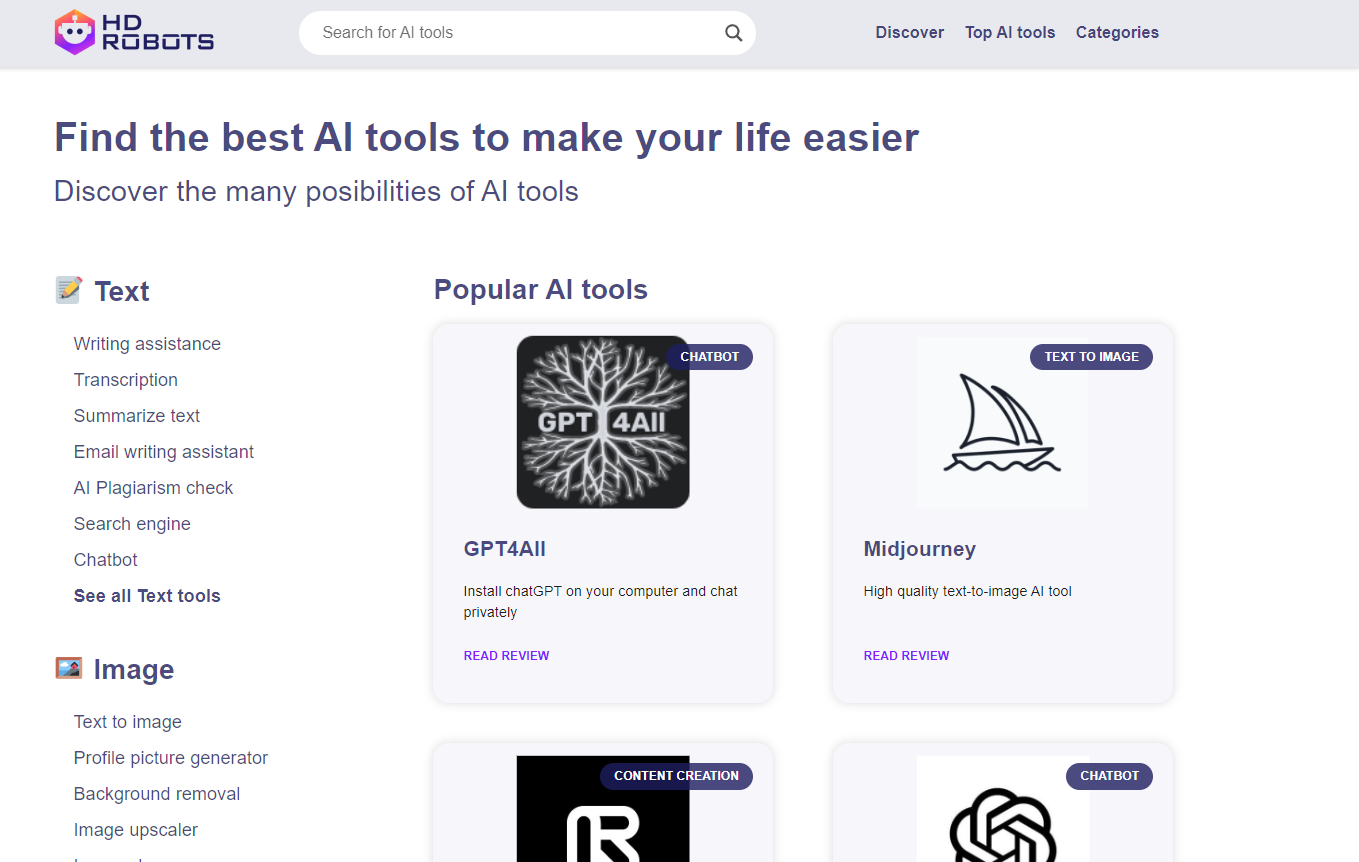
Task: Click the black R logo thumbnail
Action: (x=602, y=815)
